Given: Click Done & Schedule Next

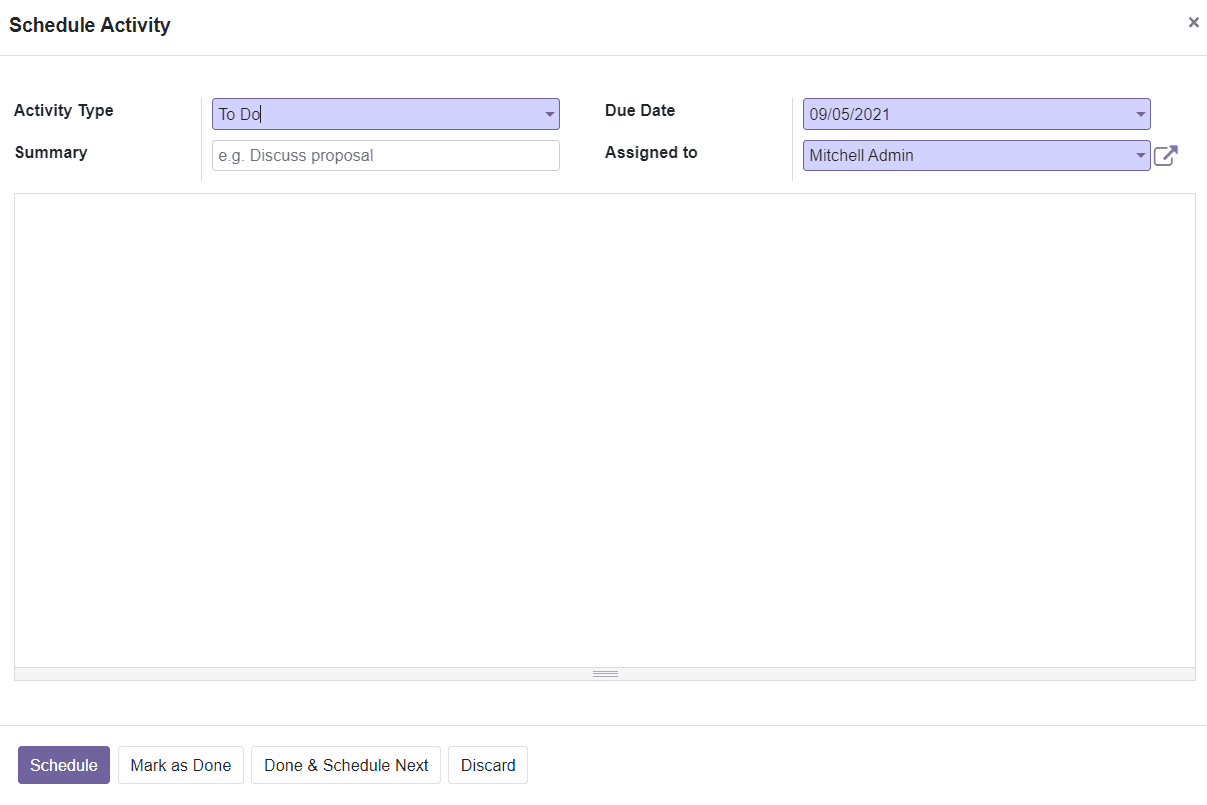Looking at the screenshot, I should point(345,764).
